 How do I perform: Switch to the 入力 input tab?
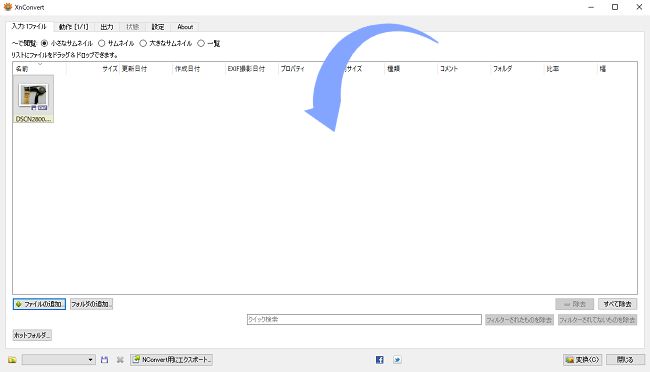(29, 26)
